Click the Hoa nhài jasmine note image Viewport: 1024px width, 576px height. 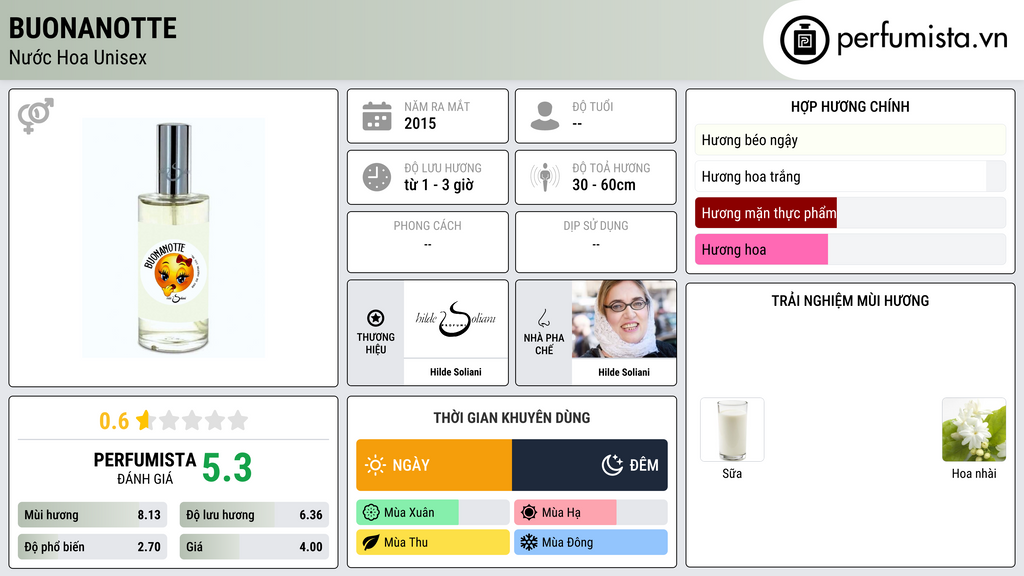974,430
